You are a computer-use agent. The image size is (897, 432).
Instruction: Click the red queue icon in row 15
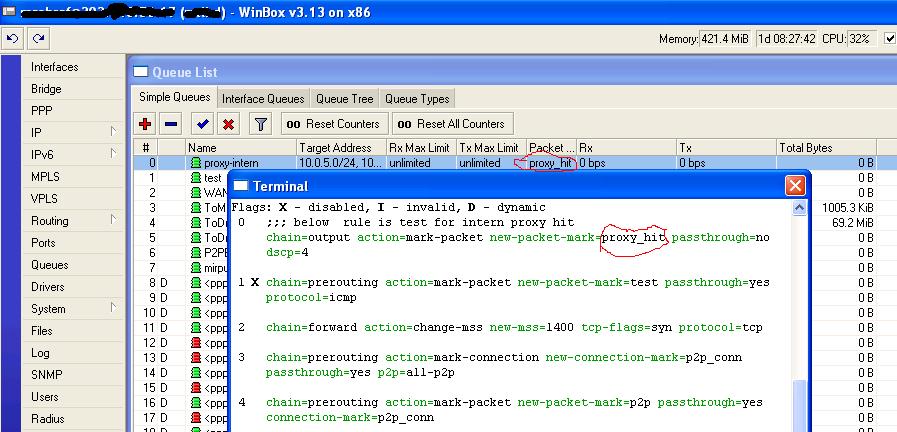(x=196, y=387)
